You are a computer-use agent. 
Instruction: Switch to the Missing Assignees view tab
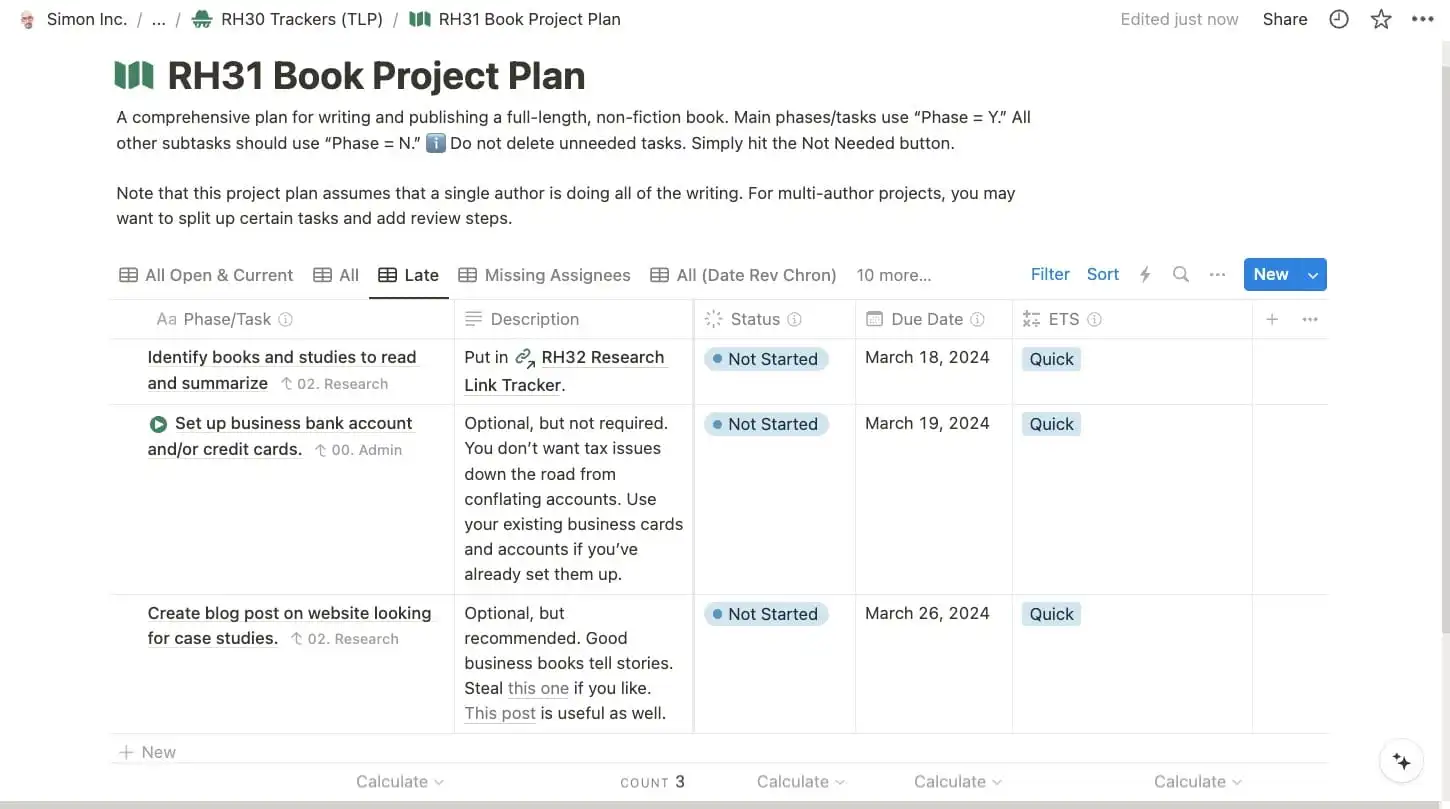tap(545, 275)
